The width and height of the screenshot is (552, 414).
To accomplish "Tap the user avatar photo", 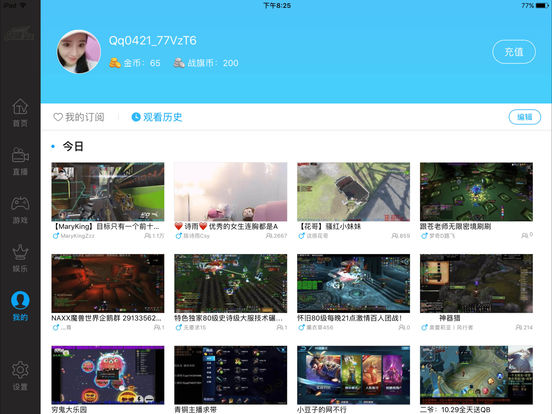I will (79, 52).
